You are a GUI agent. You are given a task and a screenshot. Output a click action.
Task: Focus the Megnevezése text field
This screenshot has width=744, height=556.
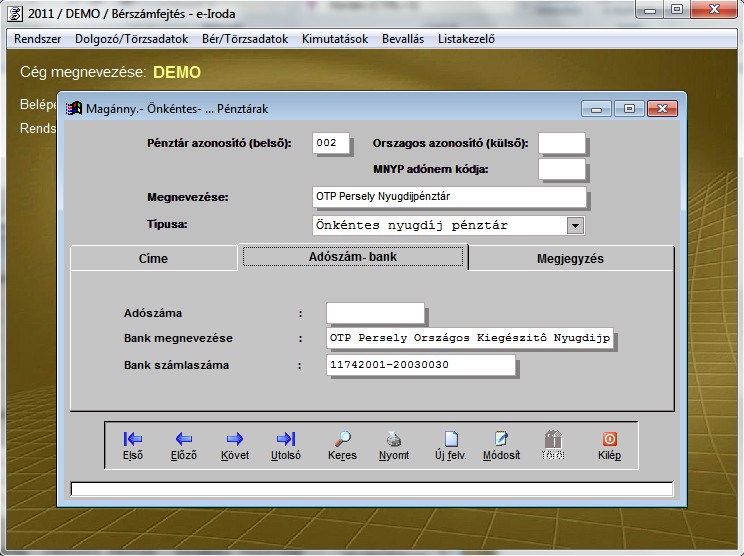pyautogui.click(x=449, y=196)
